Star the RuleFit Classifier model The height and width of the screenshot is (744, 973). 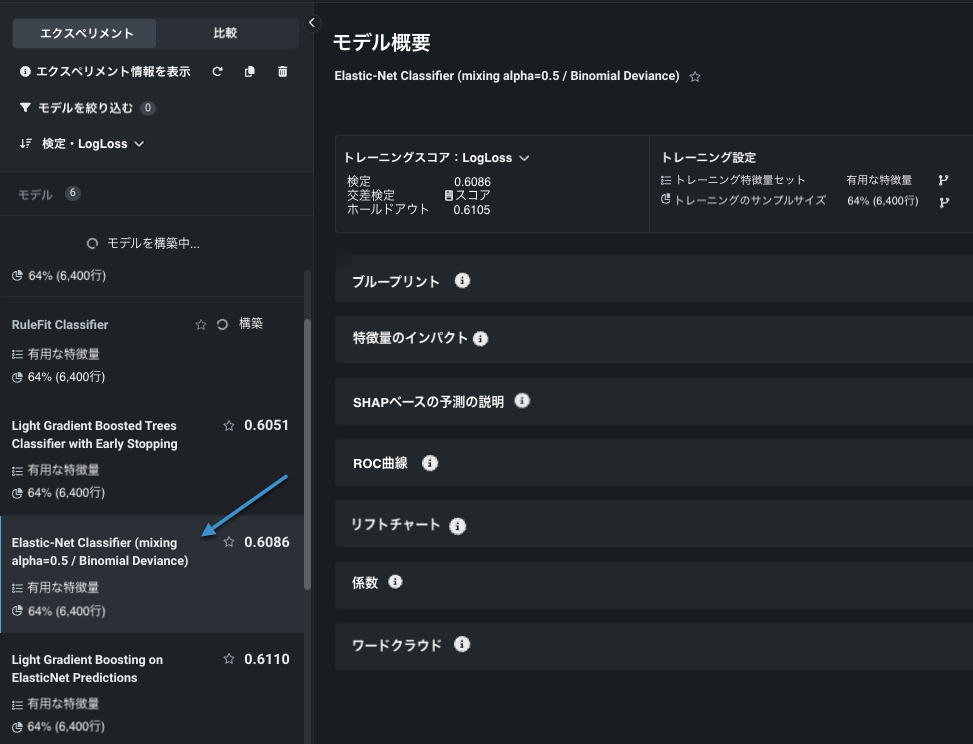(x=201, y=325)
